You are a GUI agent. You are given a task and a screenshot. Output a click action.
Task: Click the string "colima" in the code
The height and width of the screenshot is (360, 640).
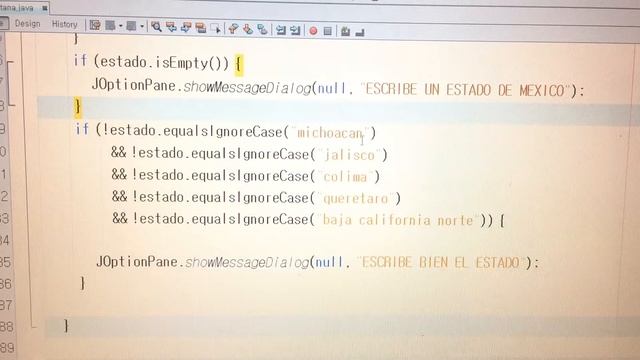click(345, 177)
